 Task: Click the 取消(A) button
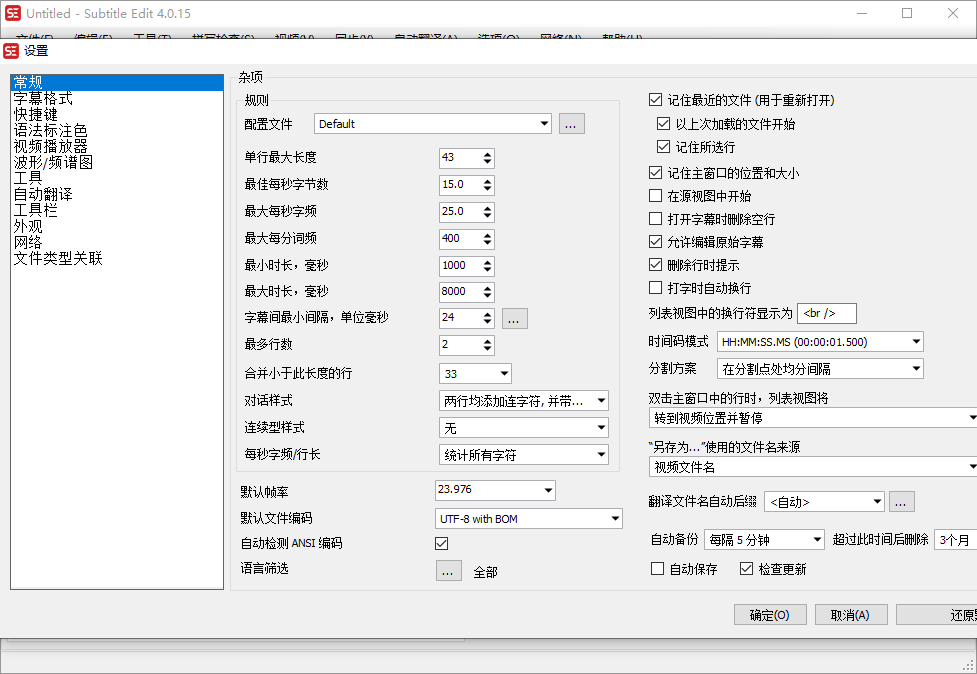[850, 614]
